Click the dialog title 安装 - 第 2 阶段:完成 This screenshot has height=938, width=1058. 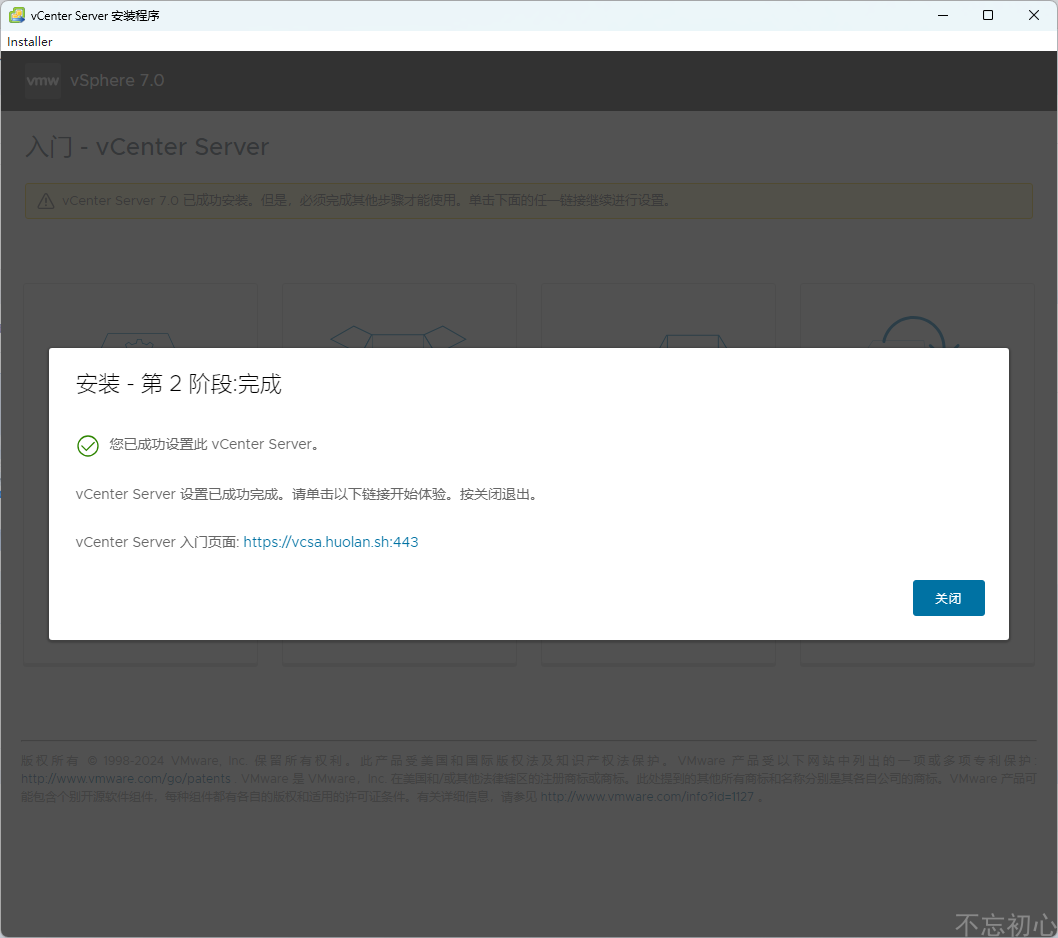click(x=179, y=384)
